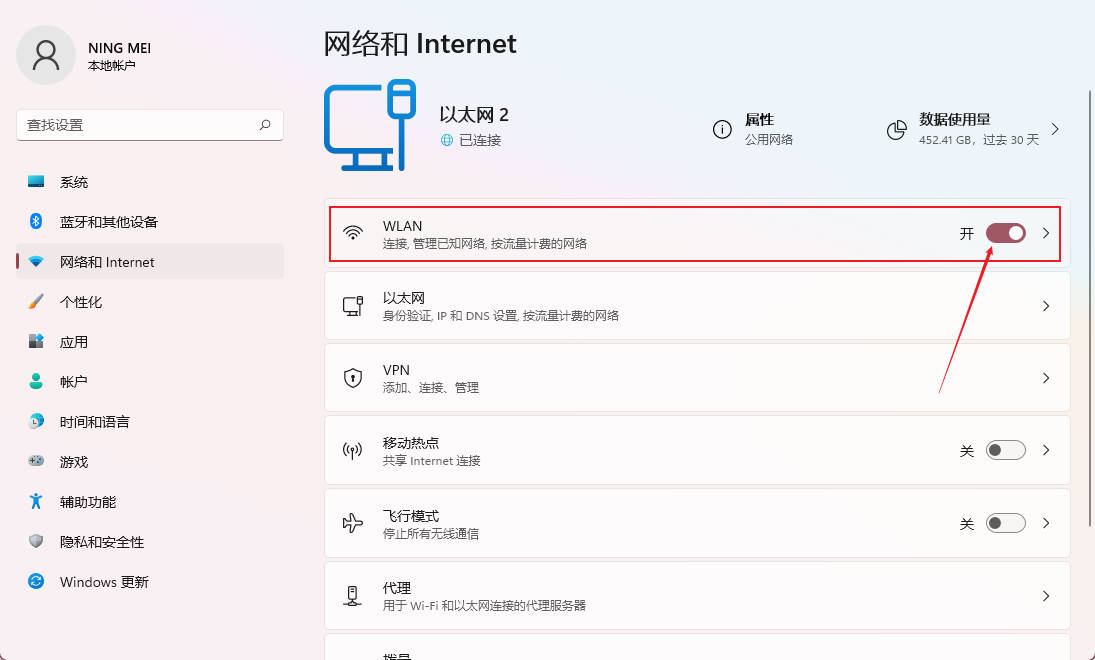This screenshot has height=660, width=1095.
Task: Select 帐户 text in the sidebar
Action: [x=73, y=382]
